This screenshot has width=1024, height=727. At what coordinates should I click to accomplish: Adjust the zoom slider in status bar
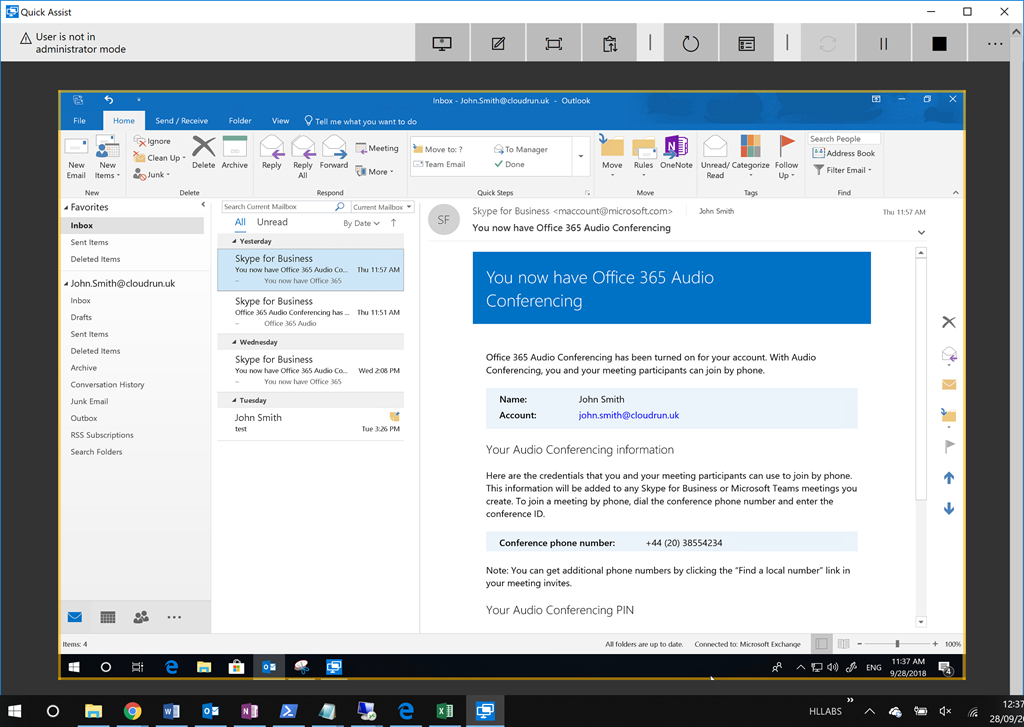tap(897, 644)
